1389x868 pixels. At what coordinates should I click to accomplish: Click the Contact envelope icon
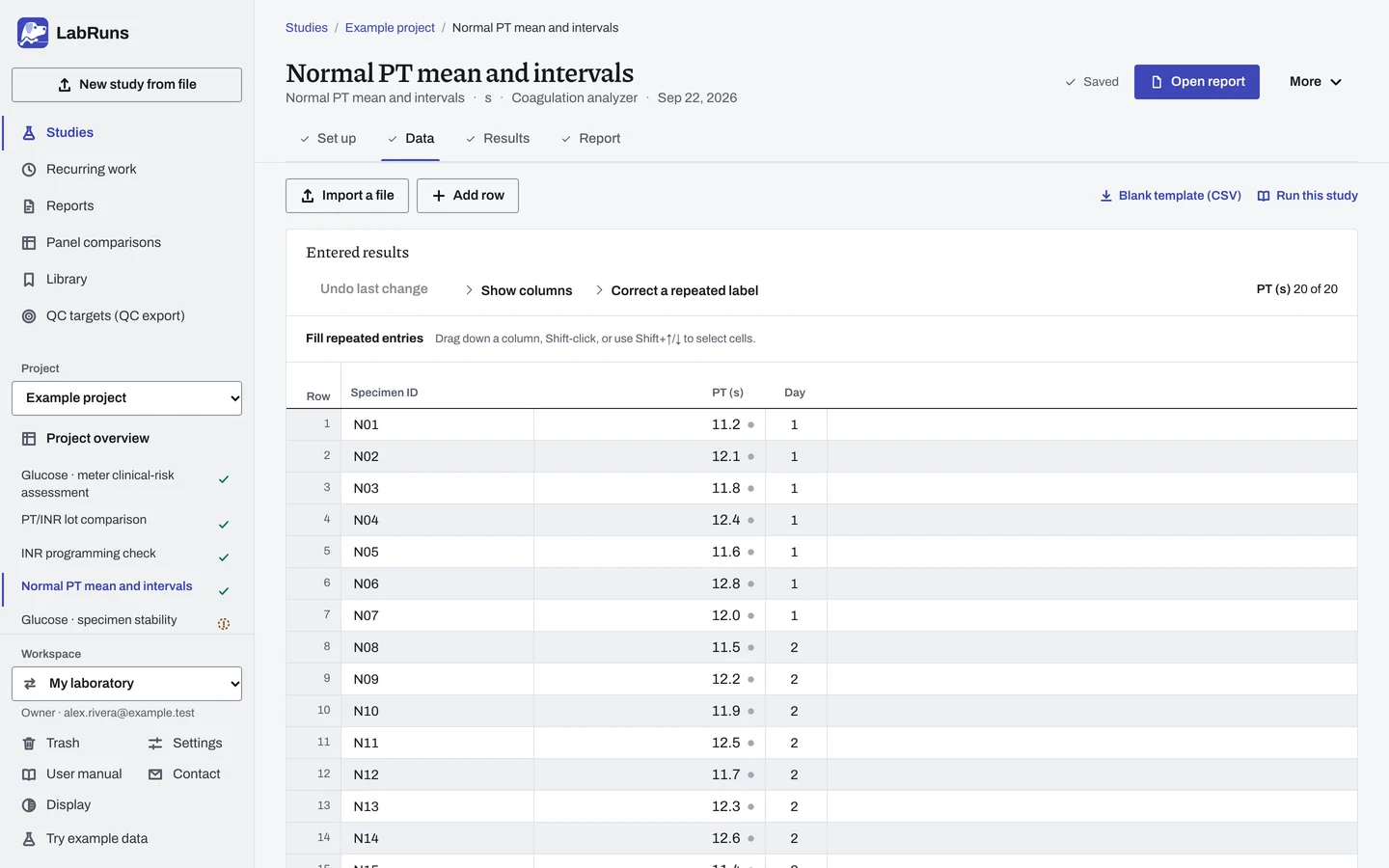[x=155, y=774]
